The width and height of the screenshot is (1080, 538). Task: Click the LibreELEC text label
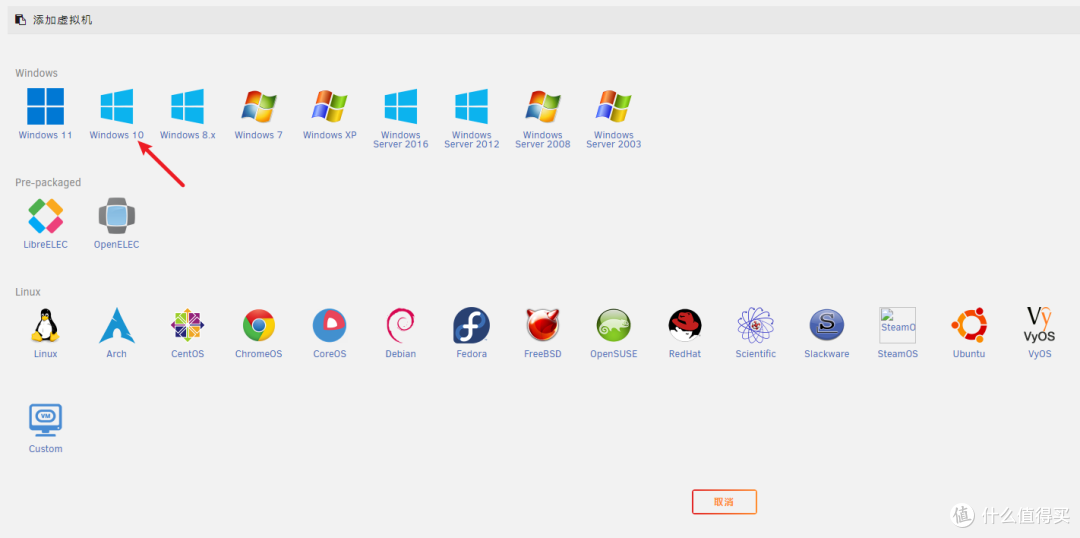pos(45,245)
